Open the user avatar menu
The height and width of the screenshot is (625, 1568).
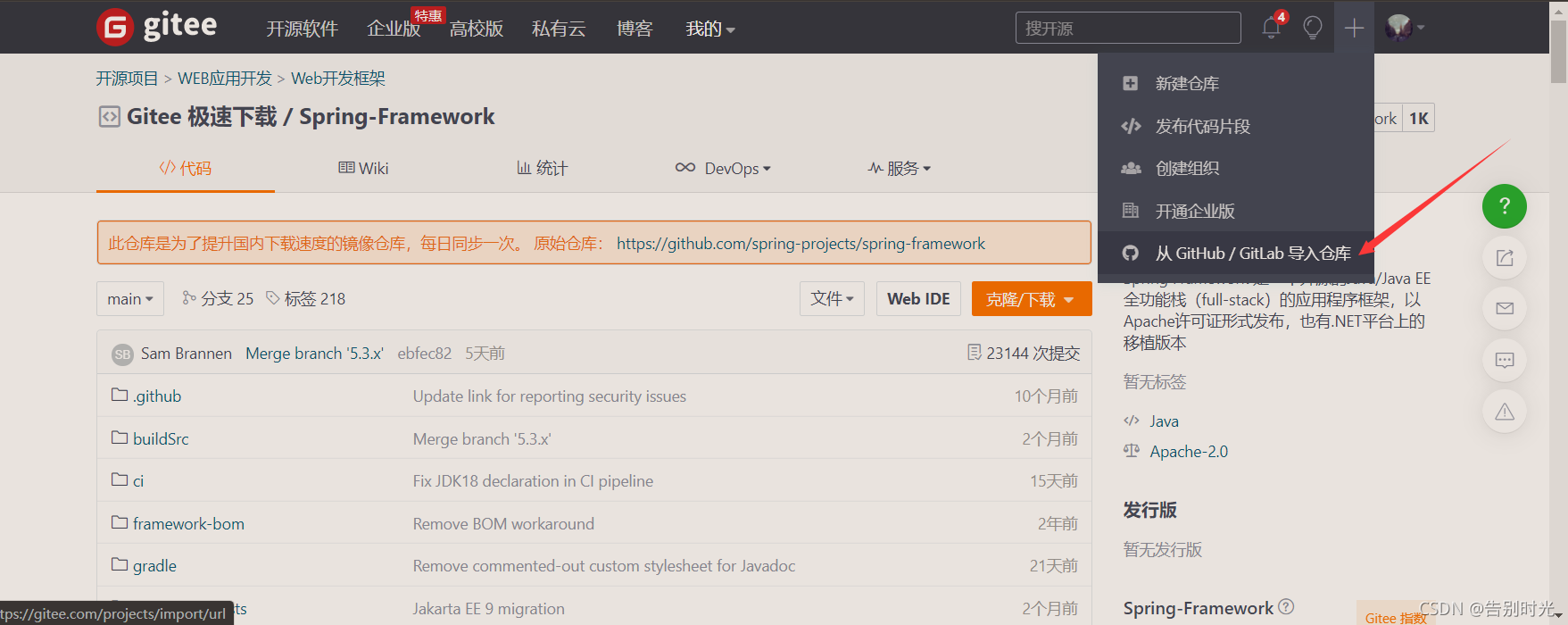[1404, 28]
